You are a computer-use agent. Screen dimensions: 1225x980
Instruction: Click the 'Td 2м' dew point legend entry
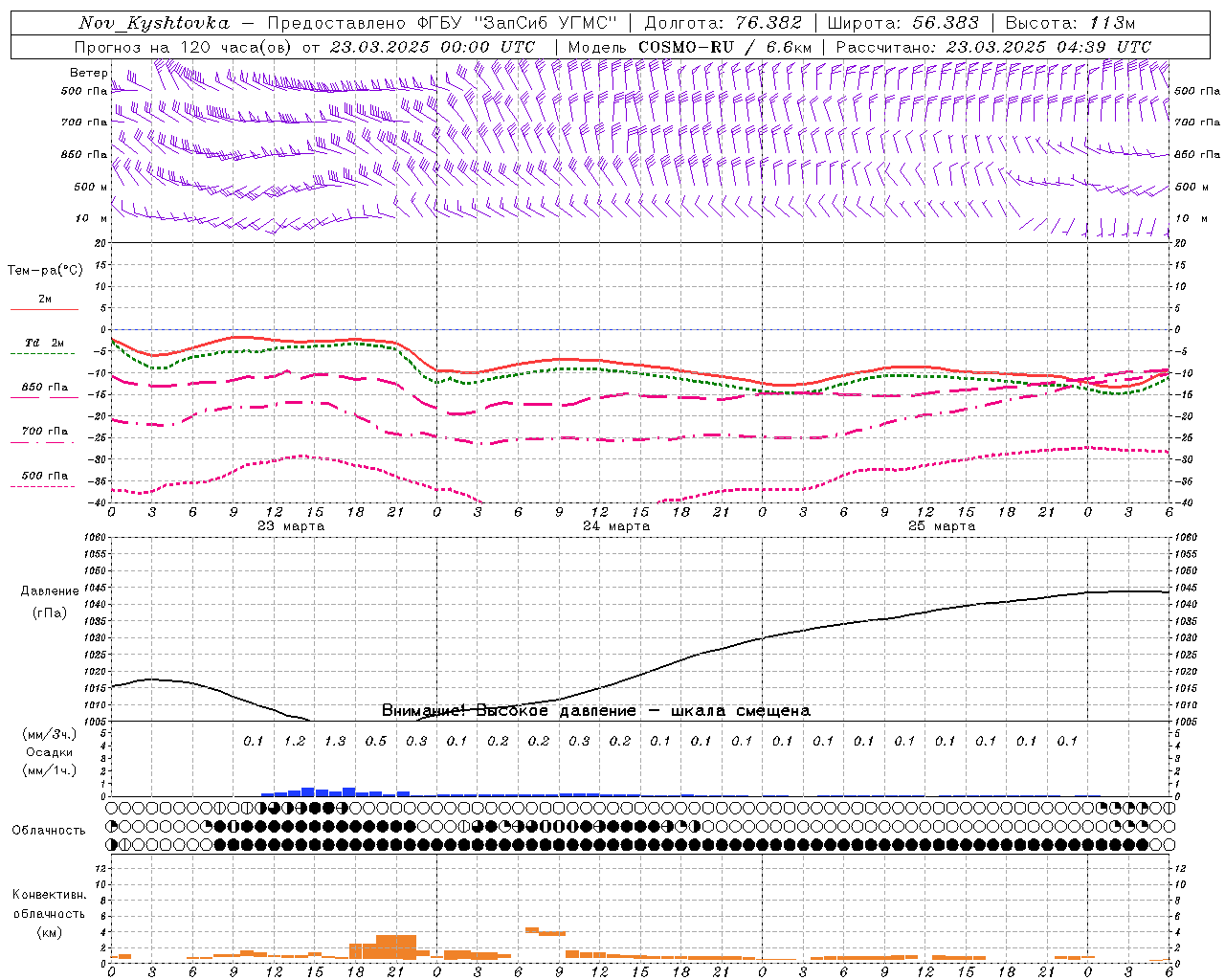pos(45,343)
